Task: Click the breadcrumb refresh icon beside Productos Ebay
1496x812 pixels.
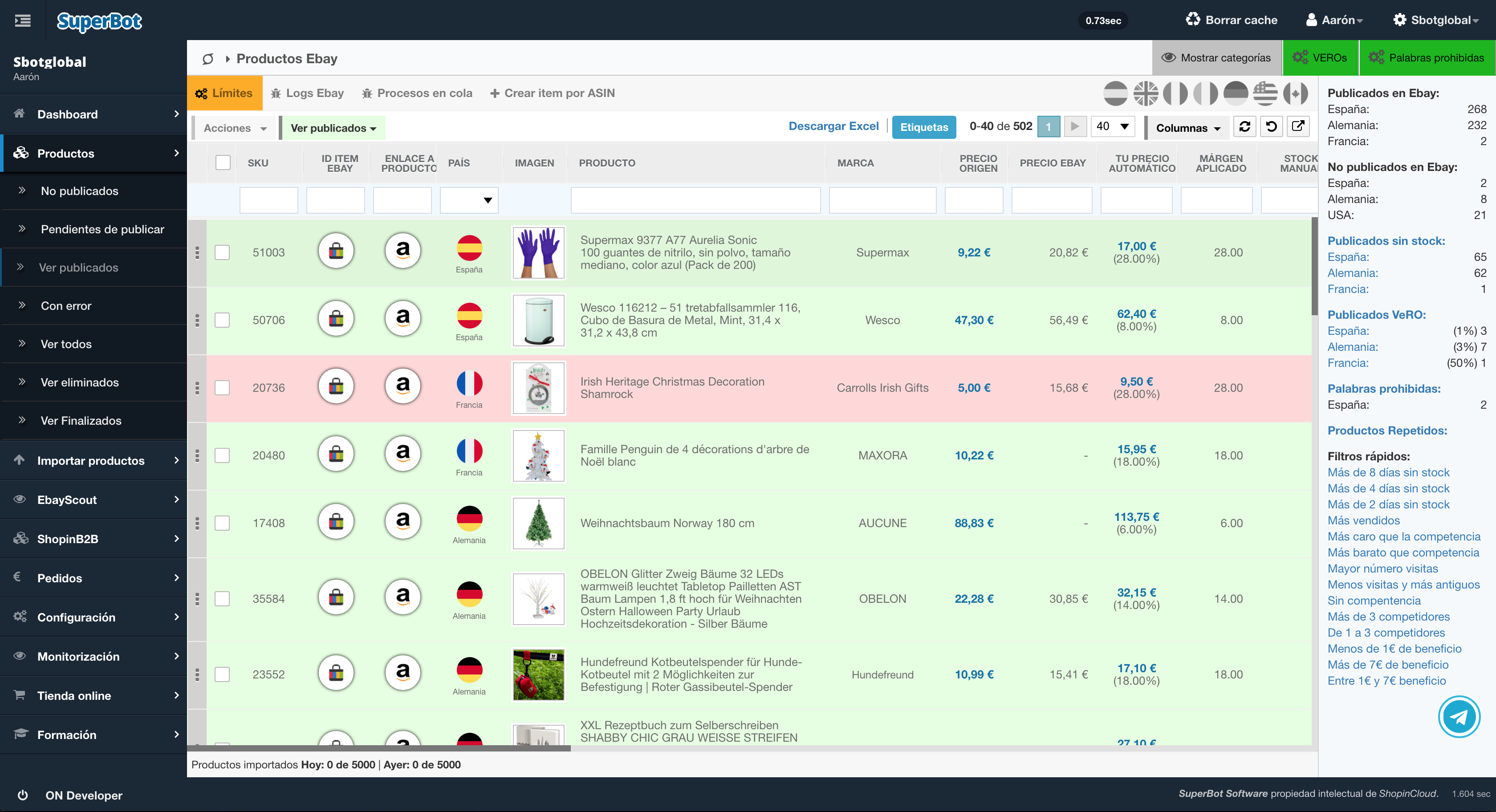Action: pyautogui.click(x=207, y=59)
